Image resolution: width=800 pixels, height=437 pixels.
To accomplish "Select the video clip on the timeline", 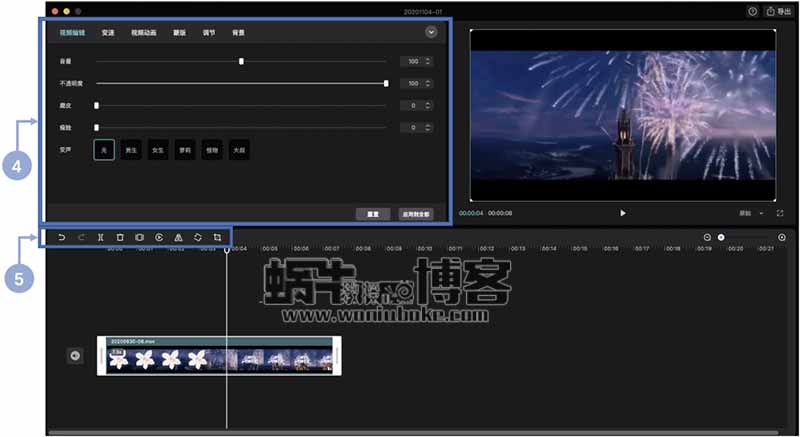I will point(219,356).
